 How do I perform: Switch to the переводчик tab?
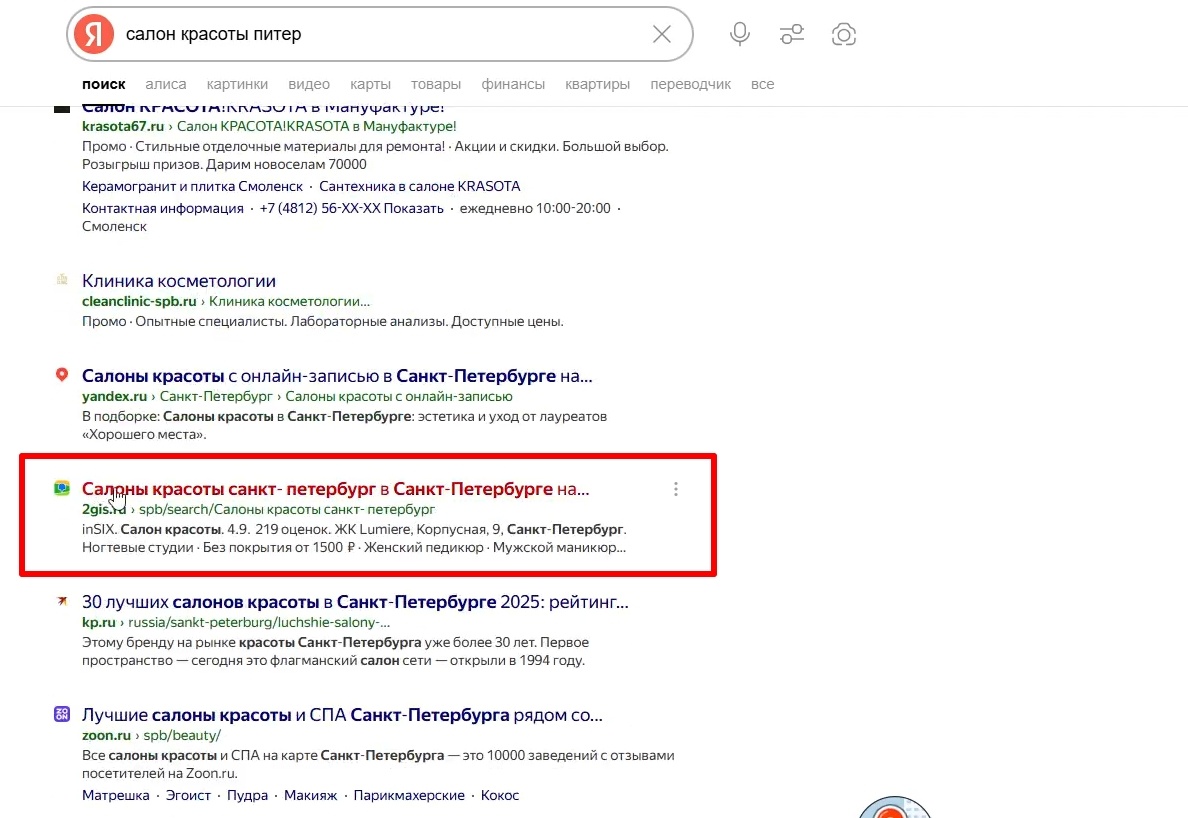pos(690,84)
